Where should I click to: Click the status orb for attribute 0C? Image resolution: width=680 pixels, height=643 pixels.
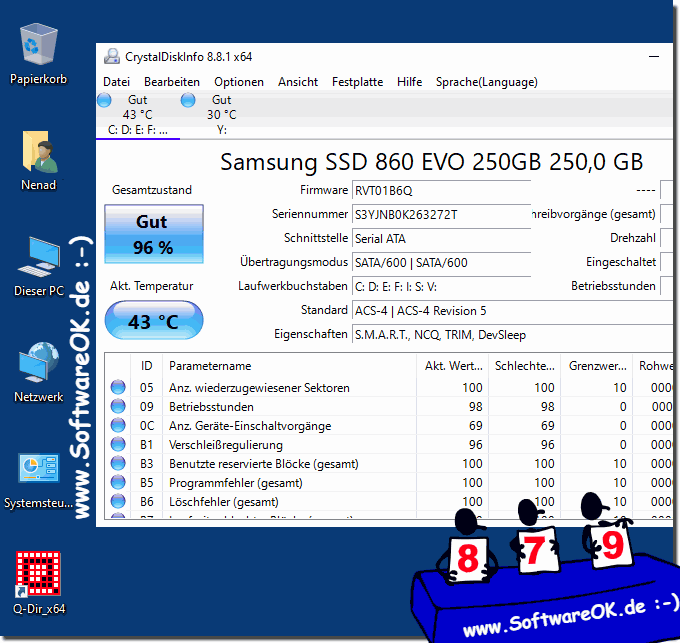pyautogui.click(x=118, y=425)
